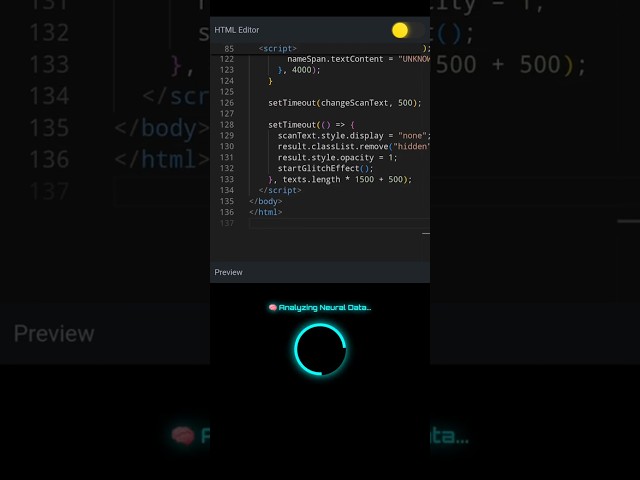
Task: Click line number 85 in the gutter
Action: [x=229, y=49]
